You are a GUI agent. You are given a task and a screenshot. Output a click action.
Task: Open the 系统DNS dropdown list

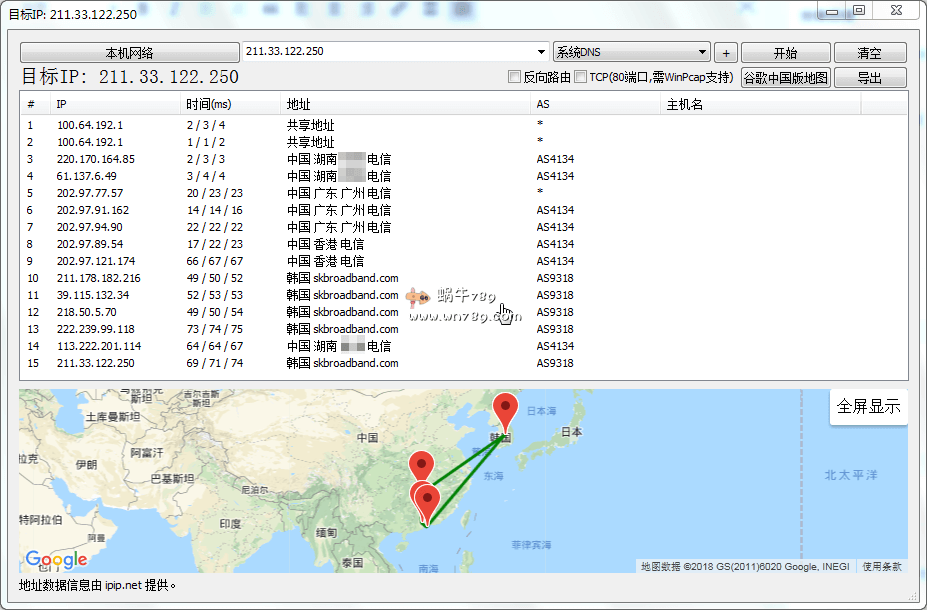tap(703, 52)
